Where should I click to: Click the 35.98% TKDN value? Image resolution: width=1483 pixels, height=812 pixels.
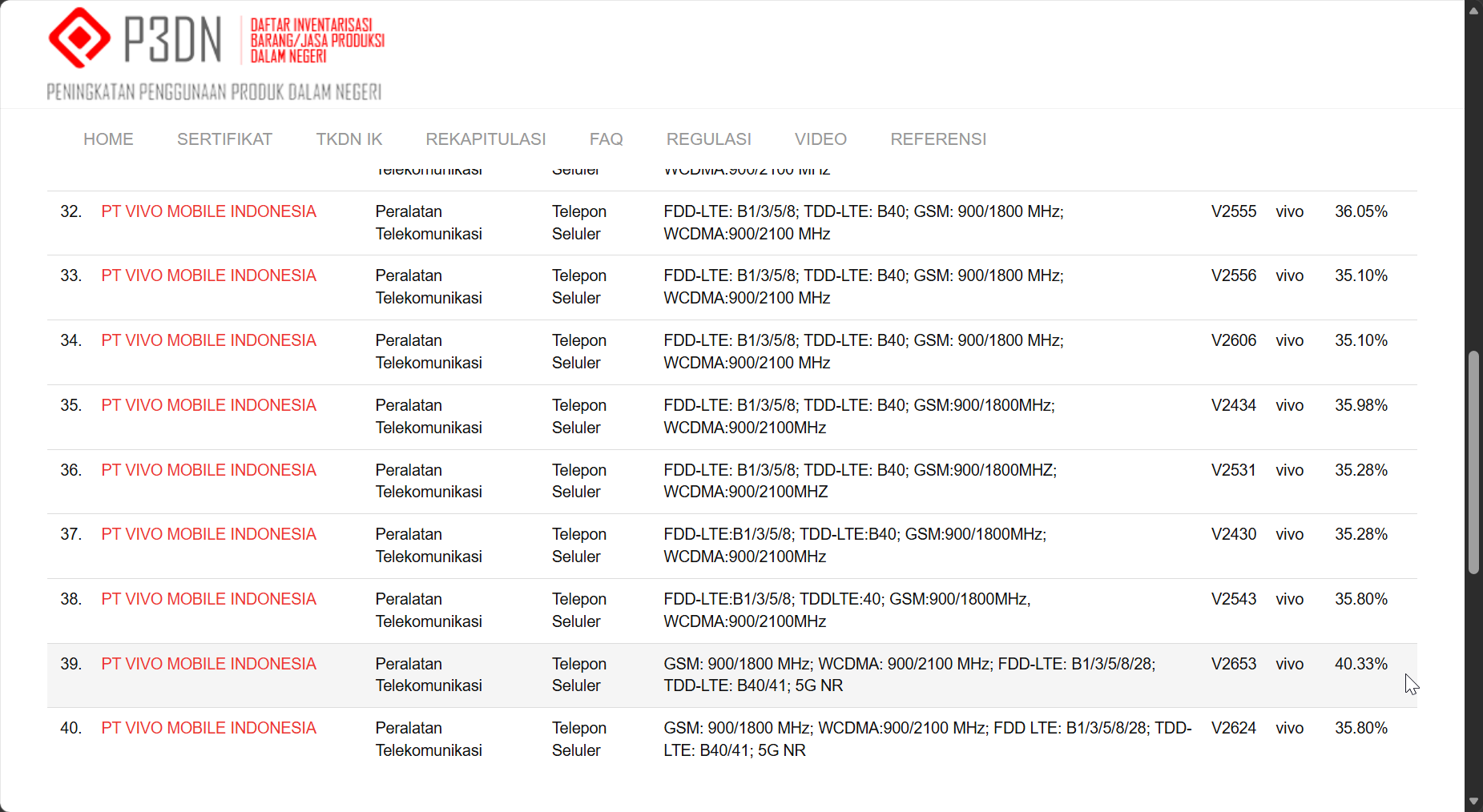coord(1360,405)
